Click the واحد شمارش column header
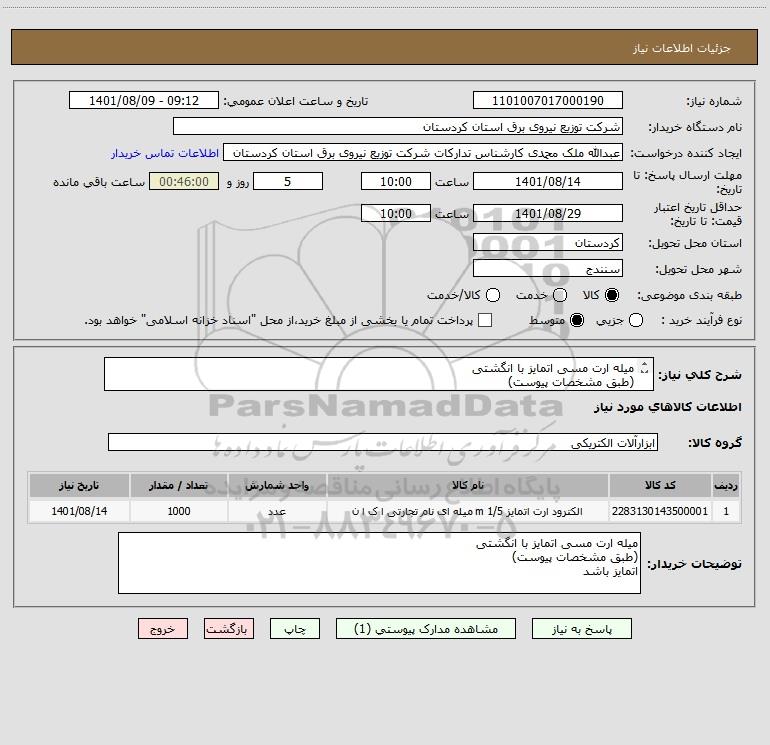The image size is (770, 745). pyautogui.click(x=277, y=485)
